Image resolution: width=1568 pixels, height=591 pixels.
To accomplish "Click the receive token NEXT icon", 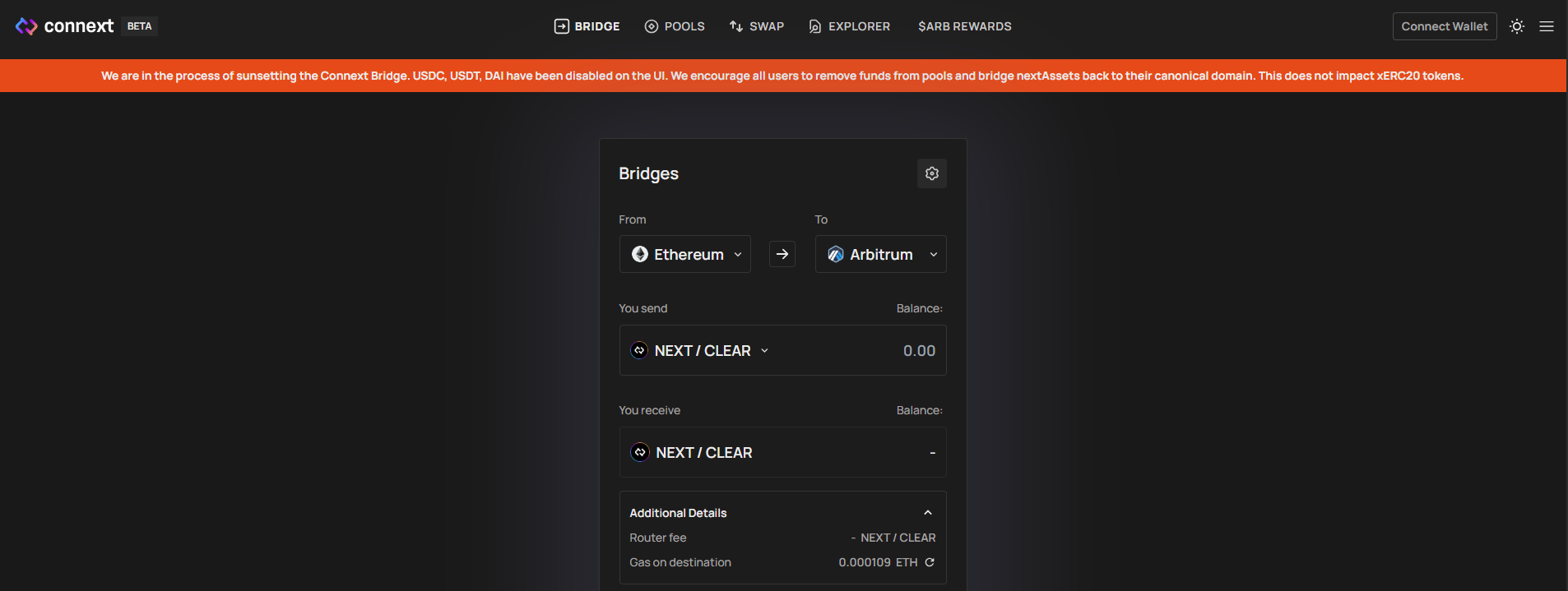I will pyautogui.click(x=640, y=452).
